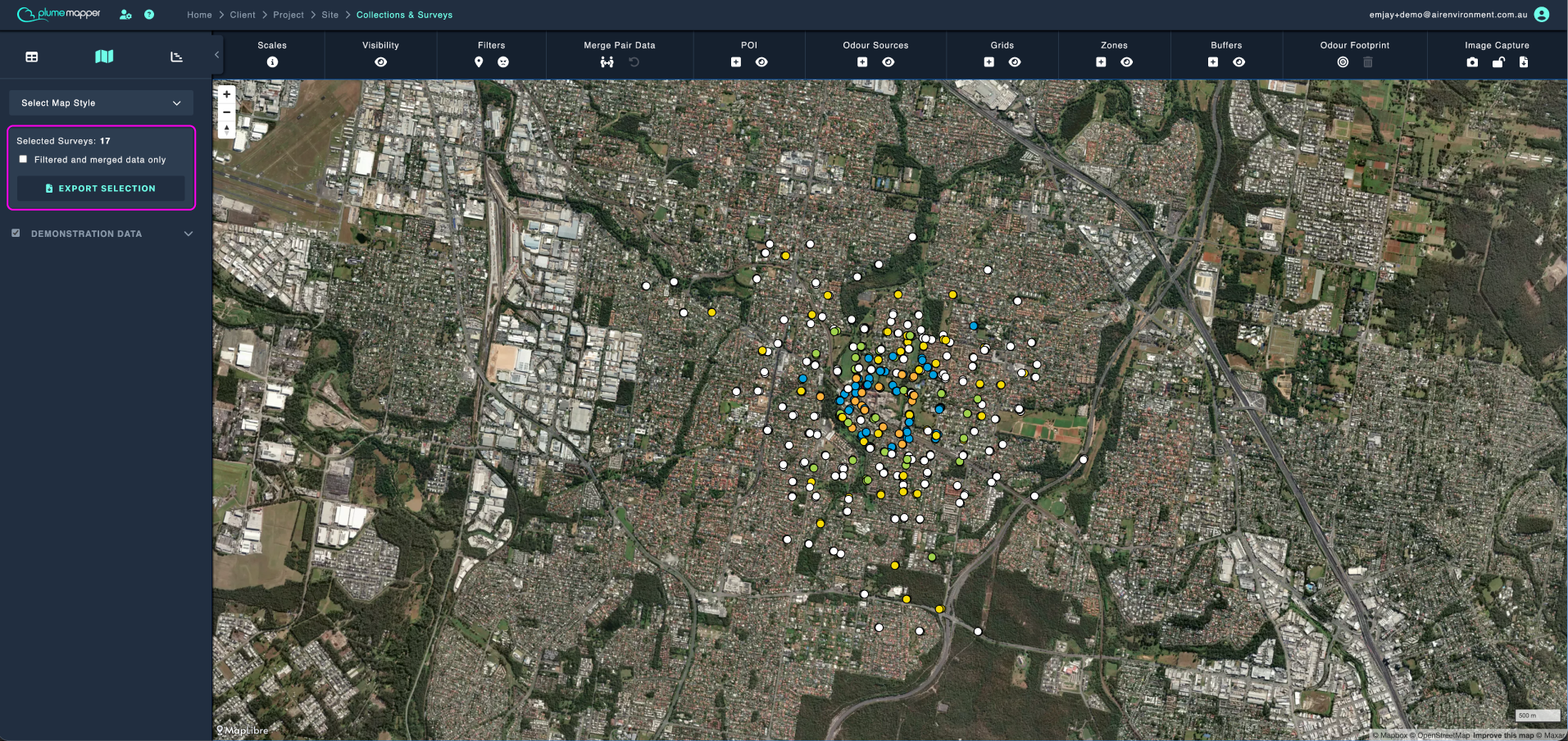1568x741 pixels.
Task: Add a new Grid
Action: click(x=989, y=62)
